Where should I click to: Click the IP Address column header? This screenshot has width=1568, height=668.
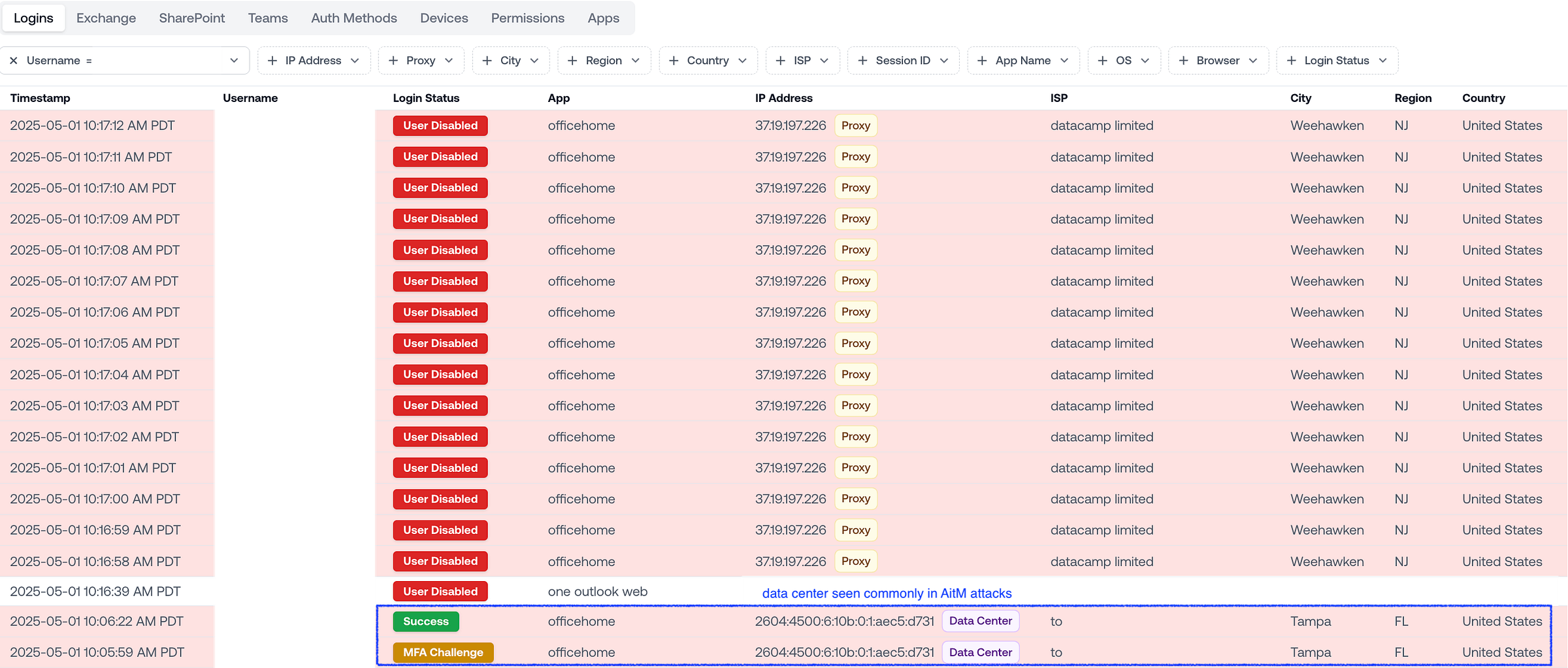[784, 98]
